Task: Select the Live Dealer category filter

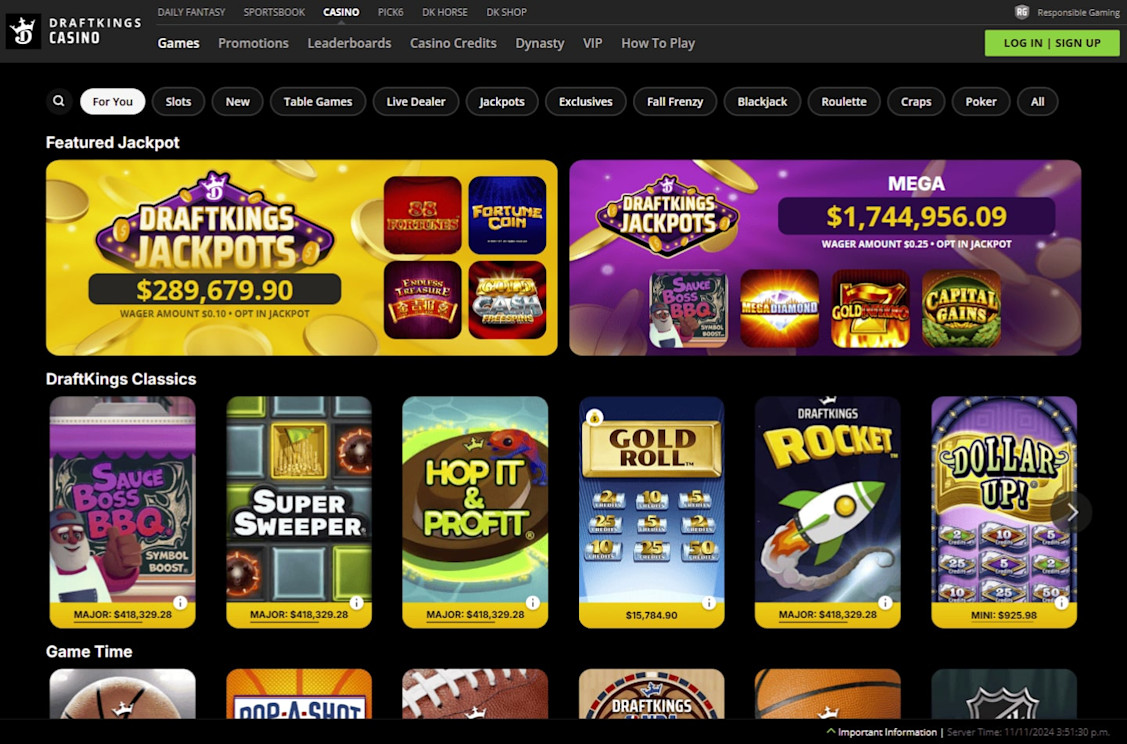Action: point(415,101)
